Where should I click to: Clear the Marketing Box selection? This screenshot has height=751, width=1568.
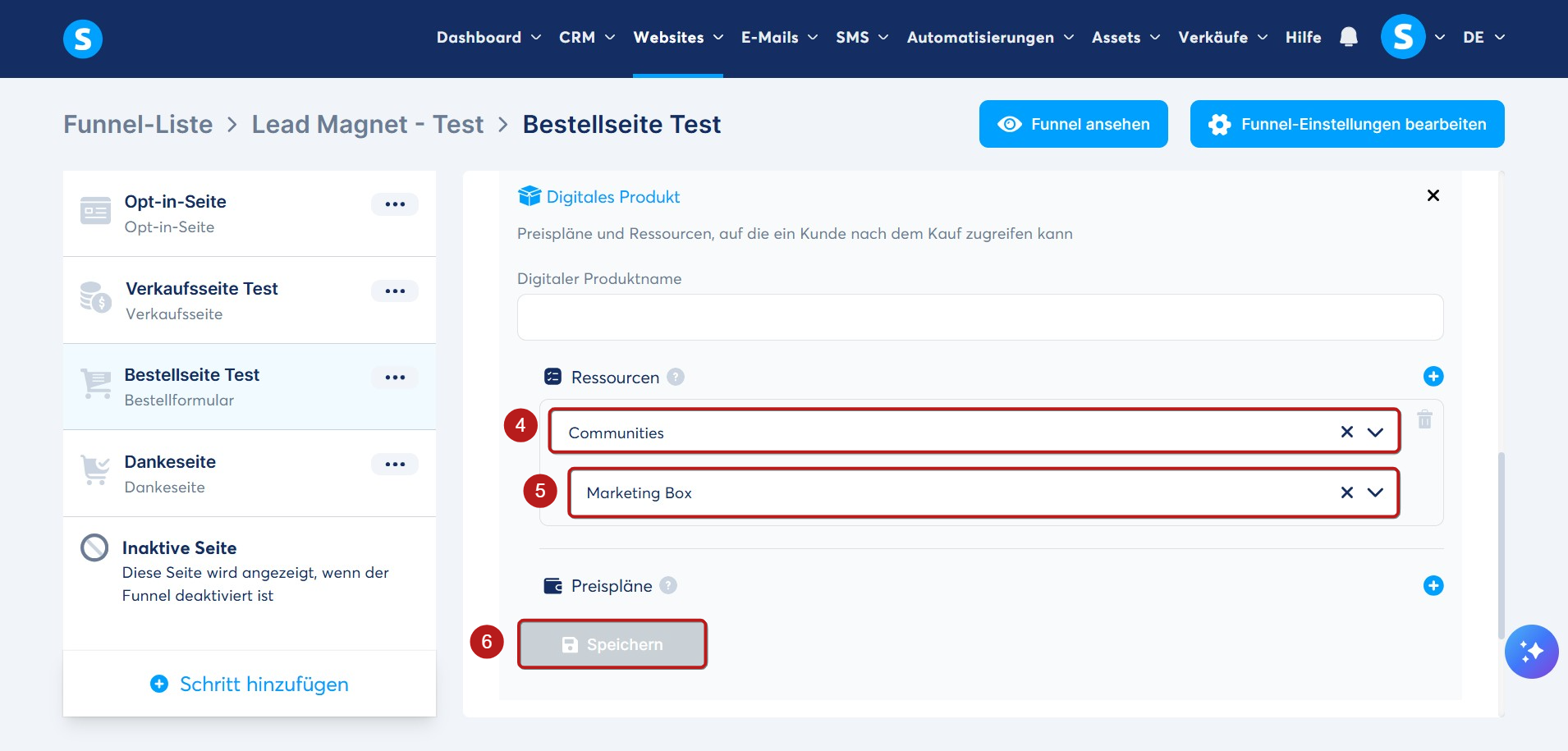tap(1347, 492)
